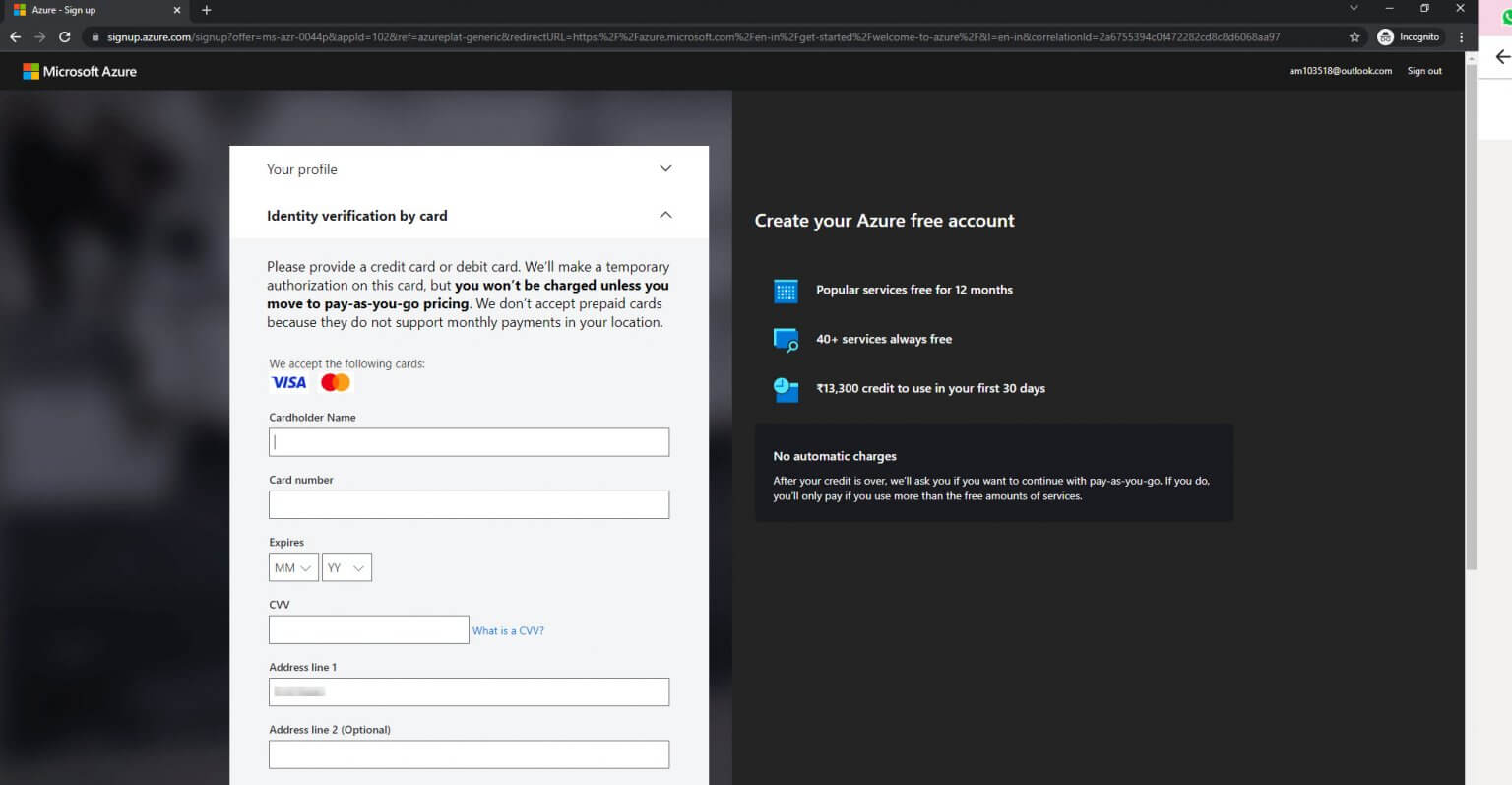Expand the Your profile section
The height and width of the screenshot is (785, 1512).
pos(469,169)
